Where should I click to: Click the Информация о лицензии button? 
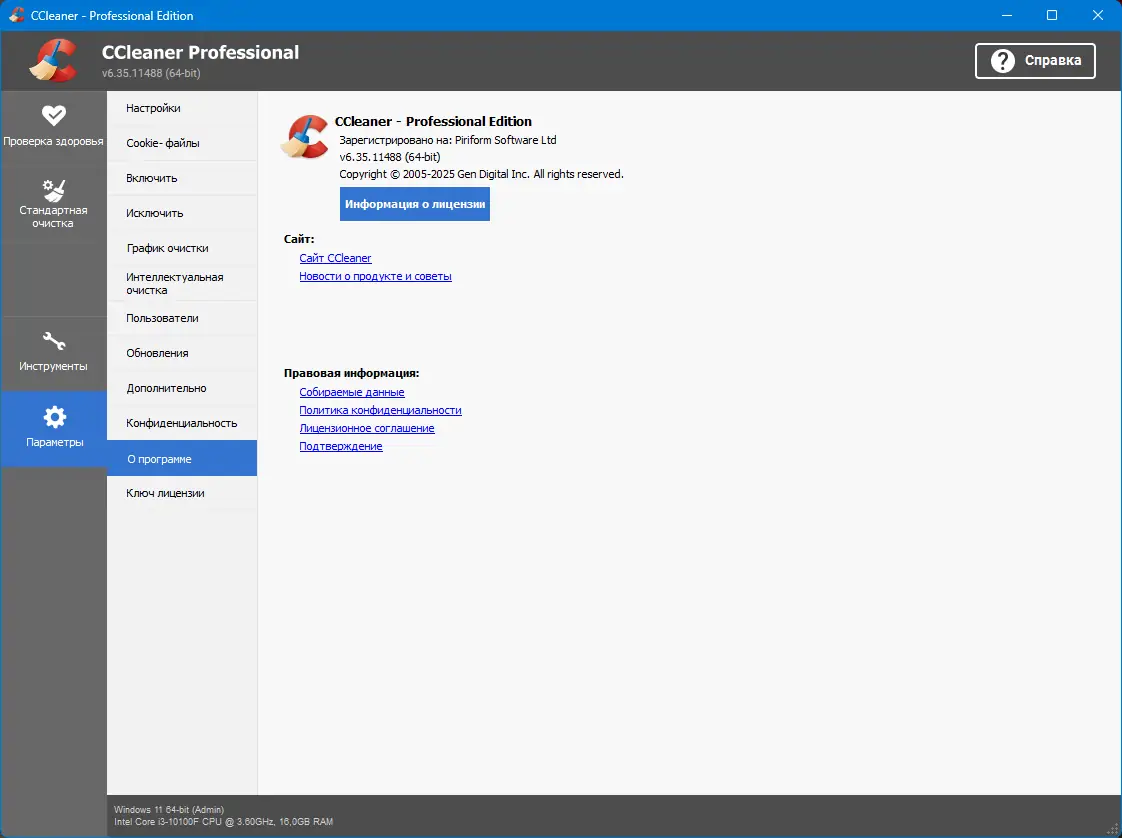point(415,204)
